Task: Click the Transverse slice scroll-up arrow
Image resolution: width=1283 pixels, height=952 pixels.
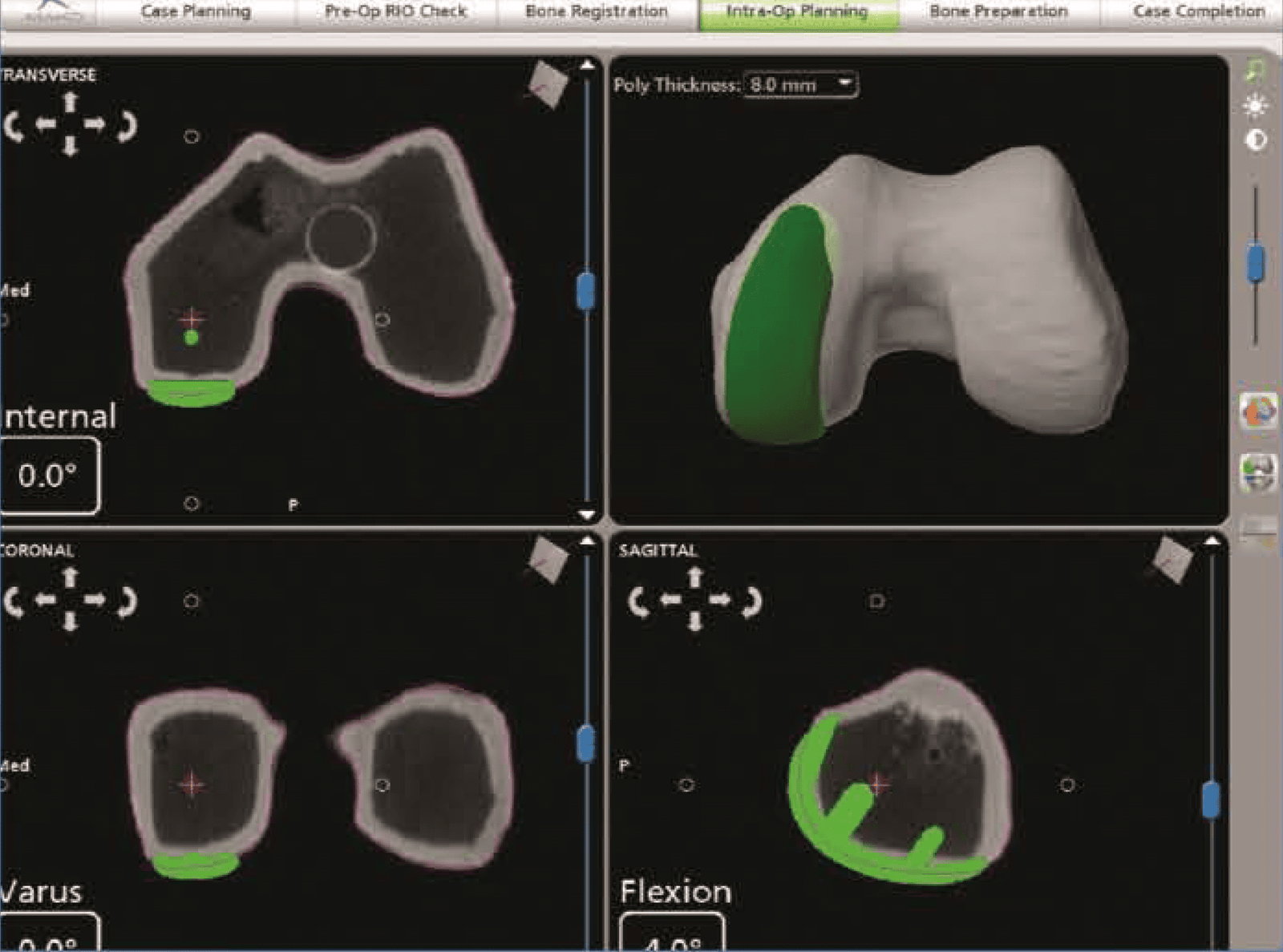Action: point(587,65)
